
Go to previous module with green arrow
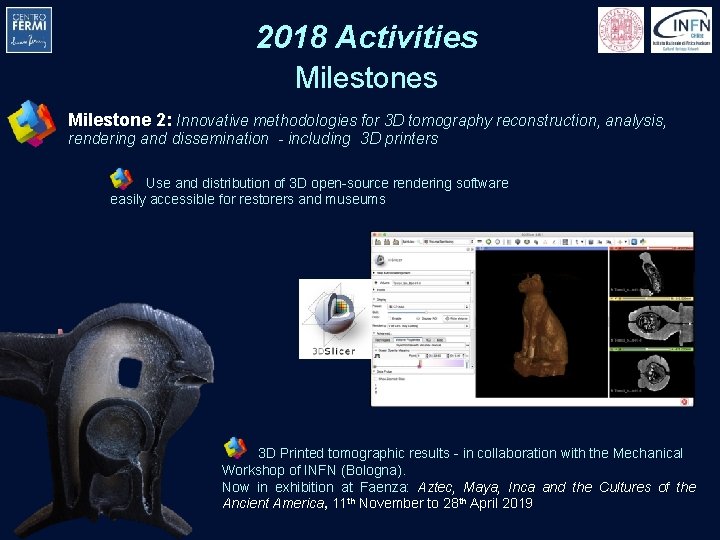pyautogui.click(x=488, y=242)
